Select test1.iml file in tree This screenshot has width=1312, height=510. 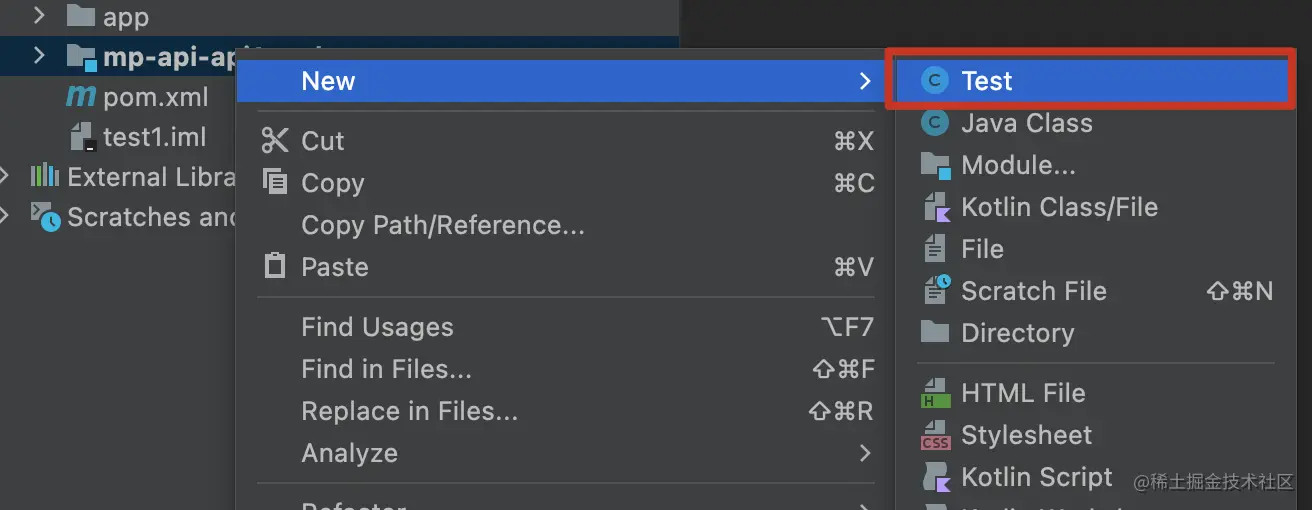pyautogui.click(x=154, y=136)
